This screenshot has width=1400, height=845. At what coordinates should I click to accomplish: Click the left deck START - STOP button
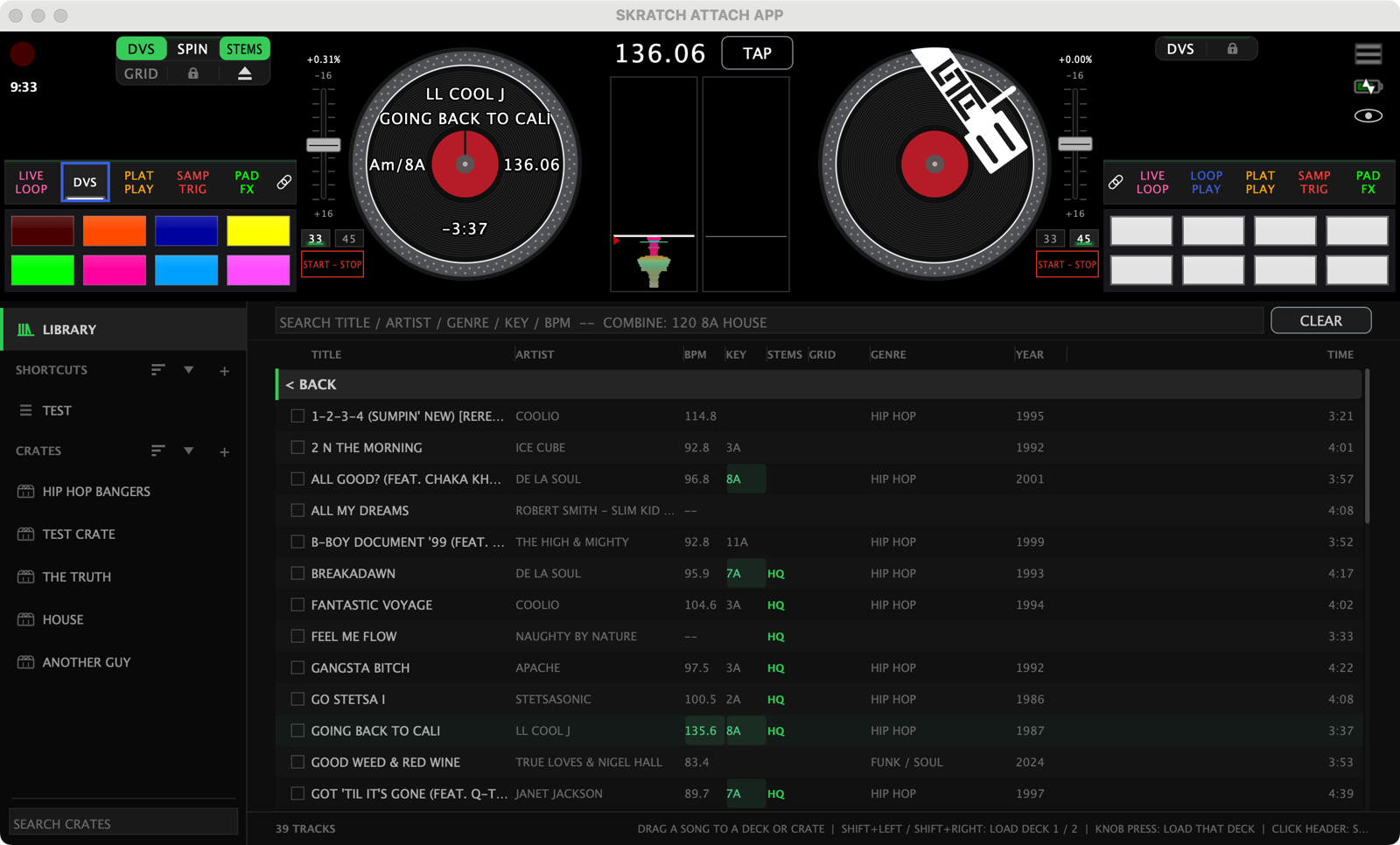tap(332, 264)
